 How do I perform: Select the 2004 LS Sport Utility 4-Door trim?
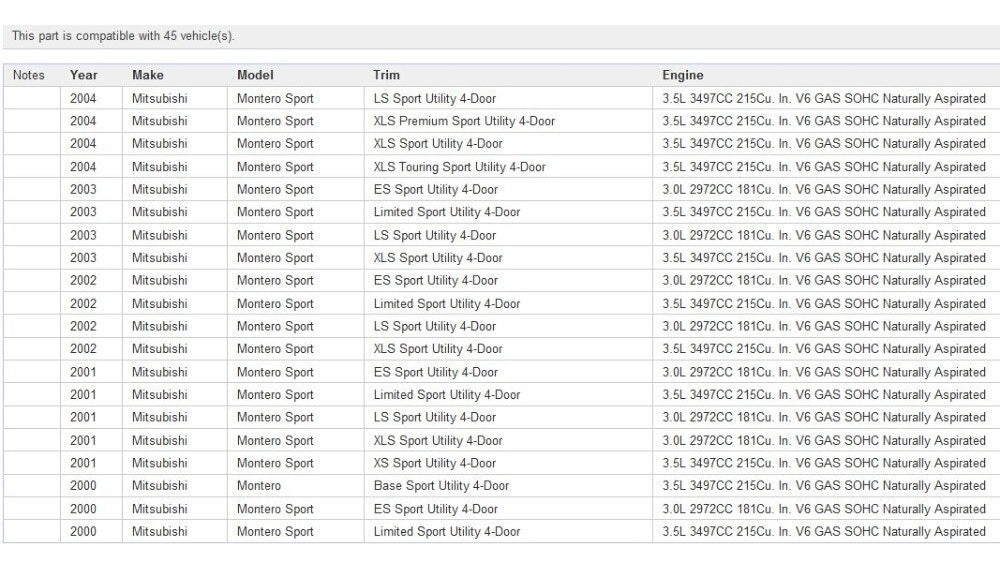(x=434, y=98)
